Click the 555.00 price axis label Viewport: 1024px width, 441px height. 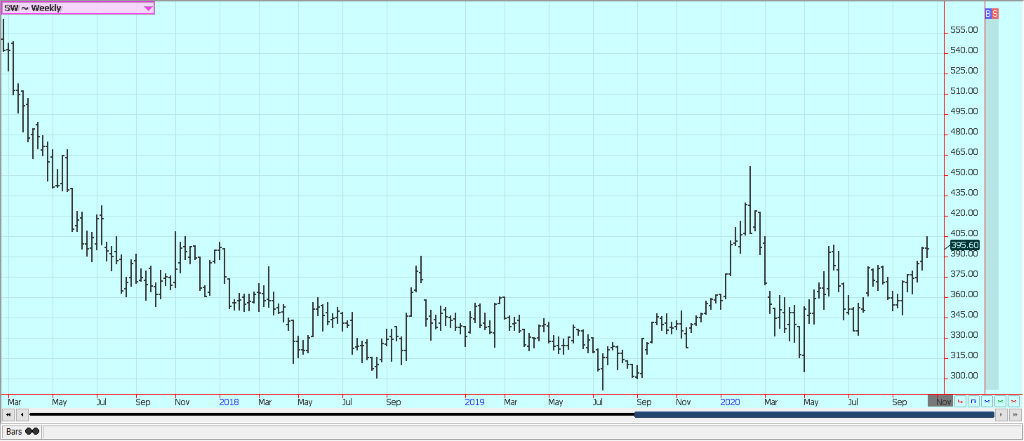pyautogui.click(x=964, y=30)
